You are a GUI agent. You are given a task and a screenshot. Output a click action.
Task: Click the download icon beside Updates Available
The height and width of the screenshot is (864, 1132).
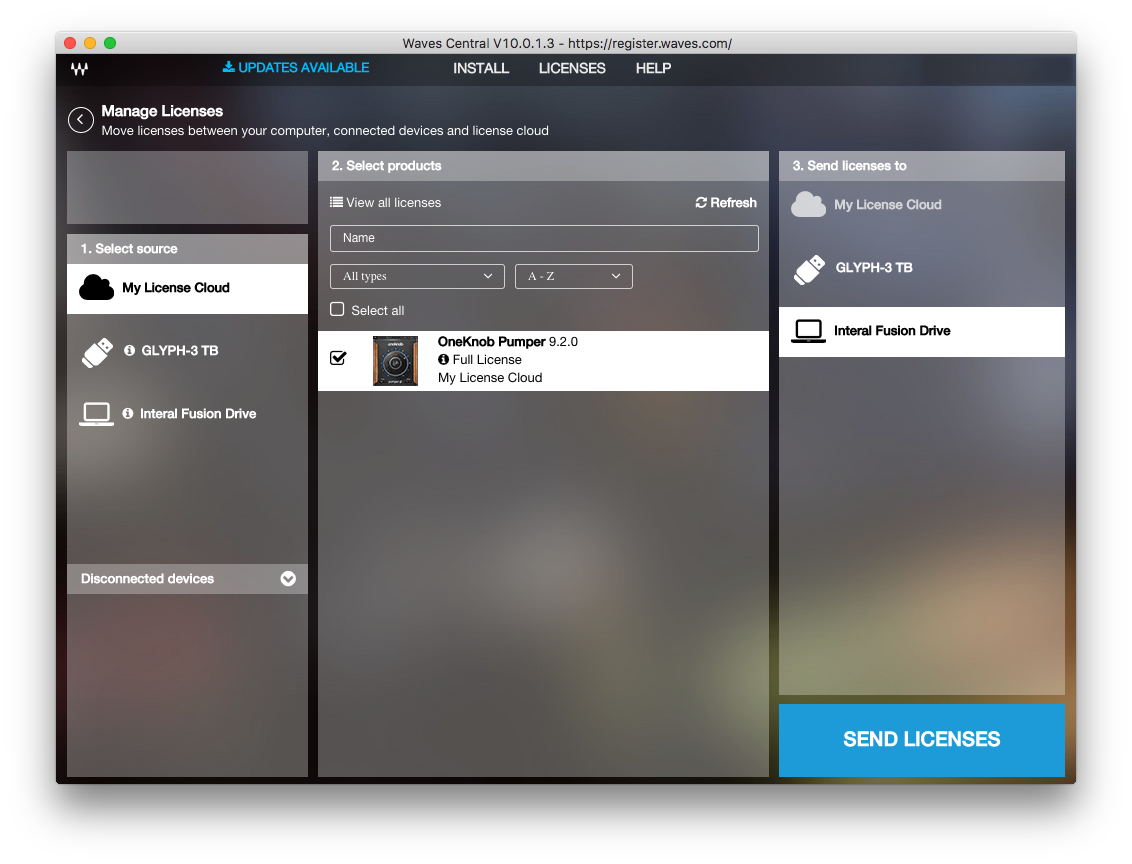pyautogui.click(x=228, y=67)
